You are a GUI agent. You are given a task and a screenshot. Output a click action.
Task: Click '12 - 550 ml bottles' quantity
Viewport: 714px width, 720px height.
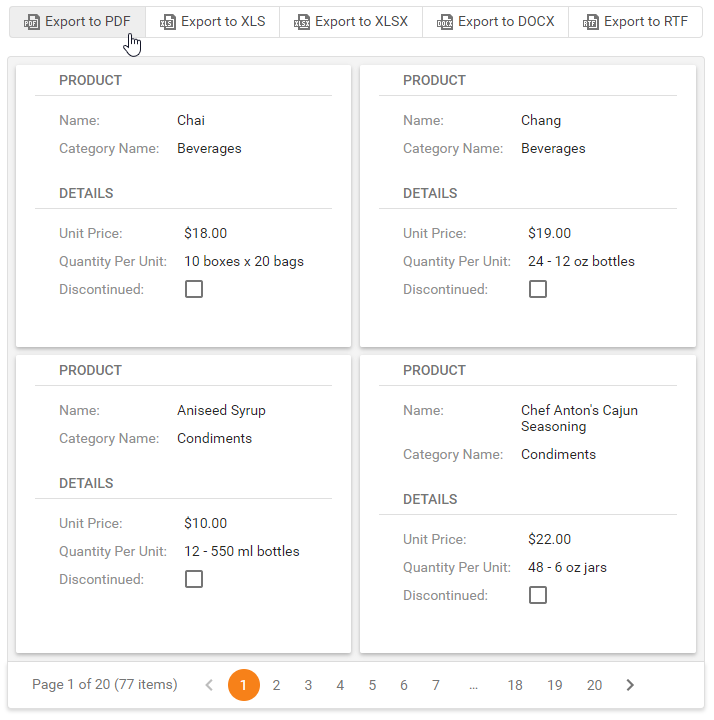[x=242, y=551]
